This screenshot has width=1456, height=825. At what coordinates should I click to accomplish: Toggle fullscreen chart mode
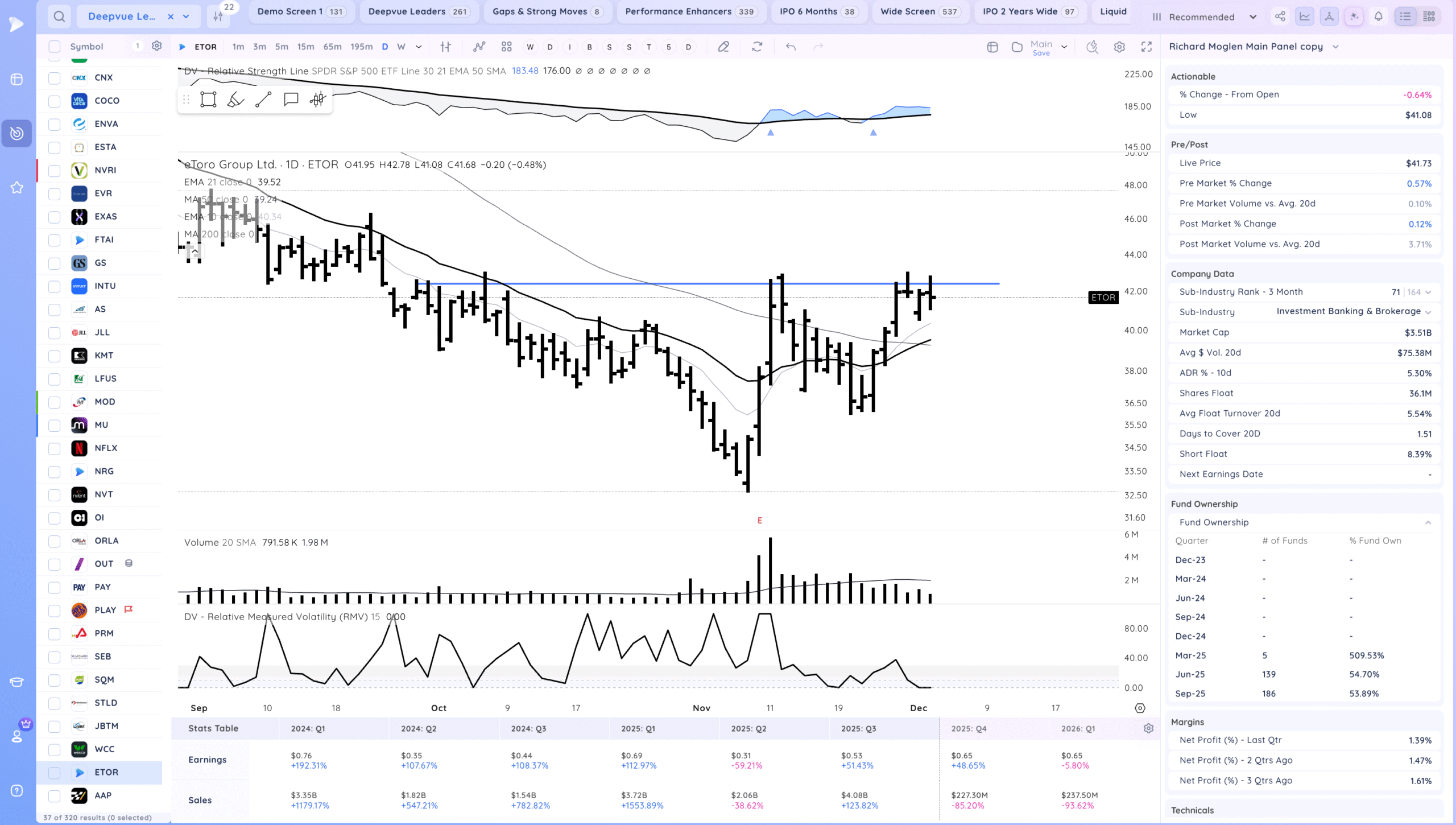1147,47
